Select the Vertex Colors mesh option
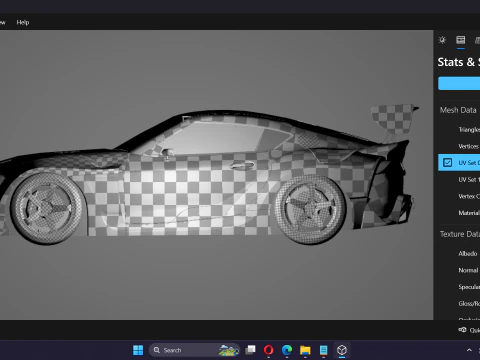480x360 pixels. click(x=469, y=196)
